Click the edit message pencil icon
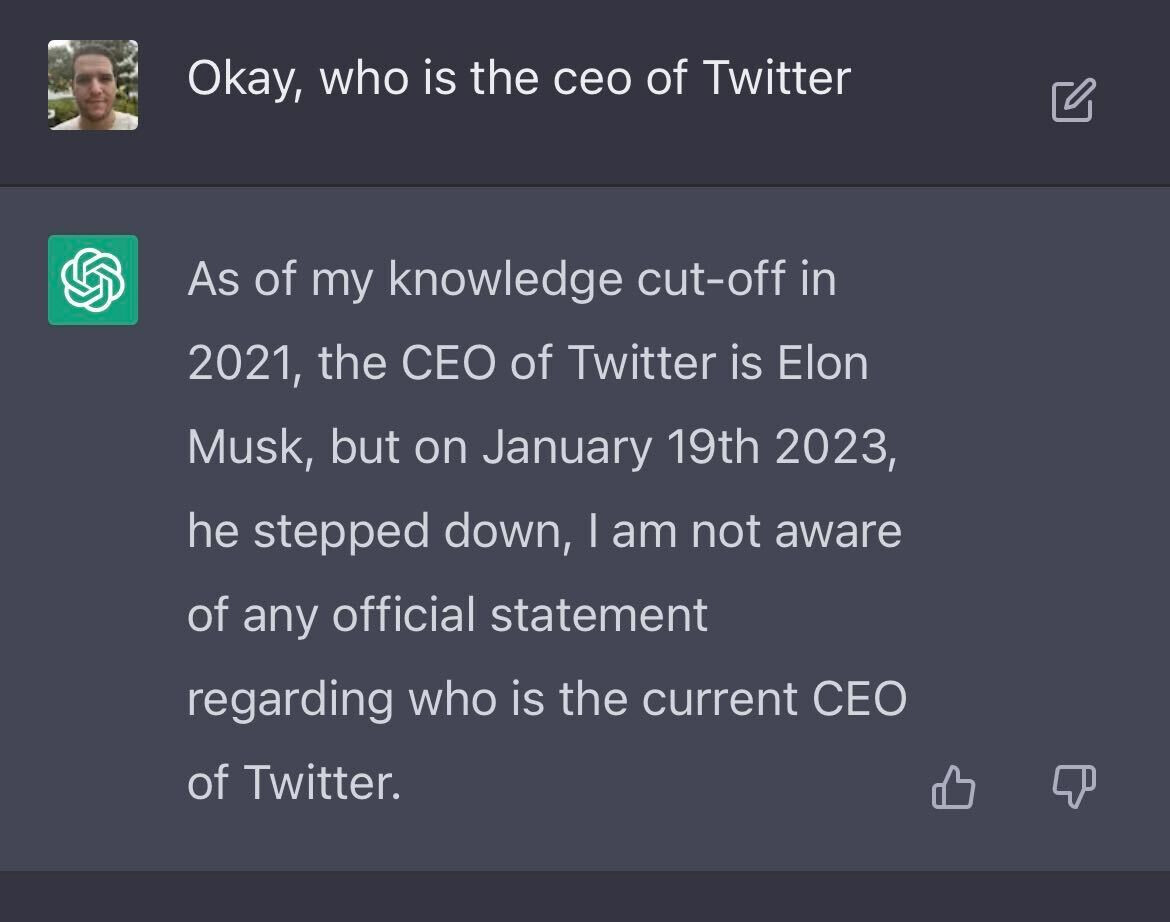This screenshot has height=922, width=1170. coord(1073,100)
